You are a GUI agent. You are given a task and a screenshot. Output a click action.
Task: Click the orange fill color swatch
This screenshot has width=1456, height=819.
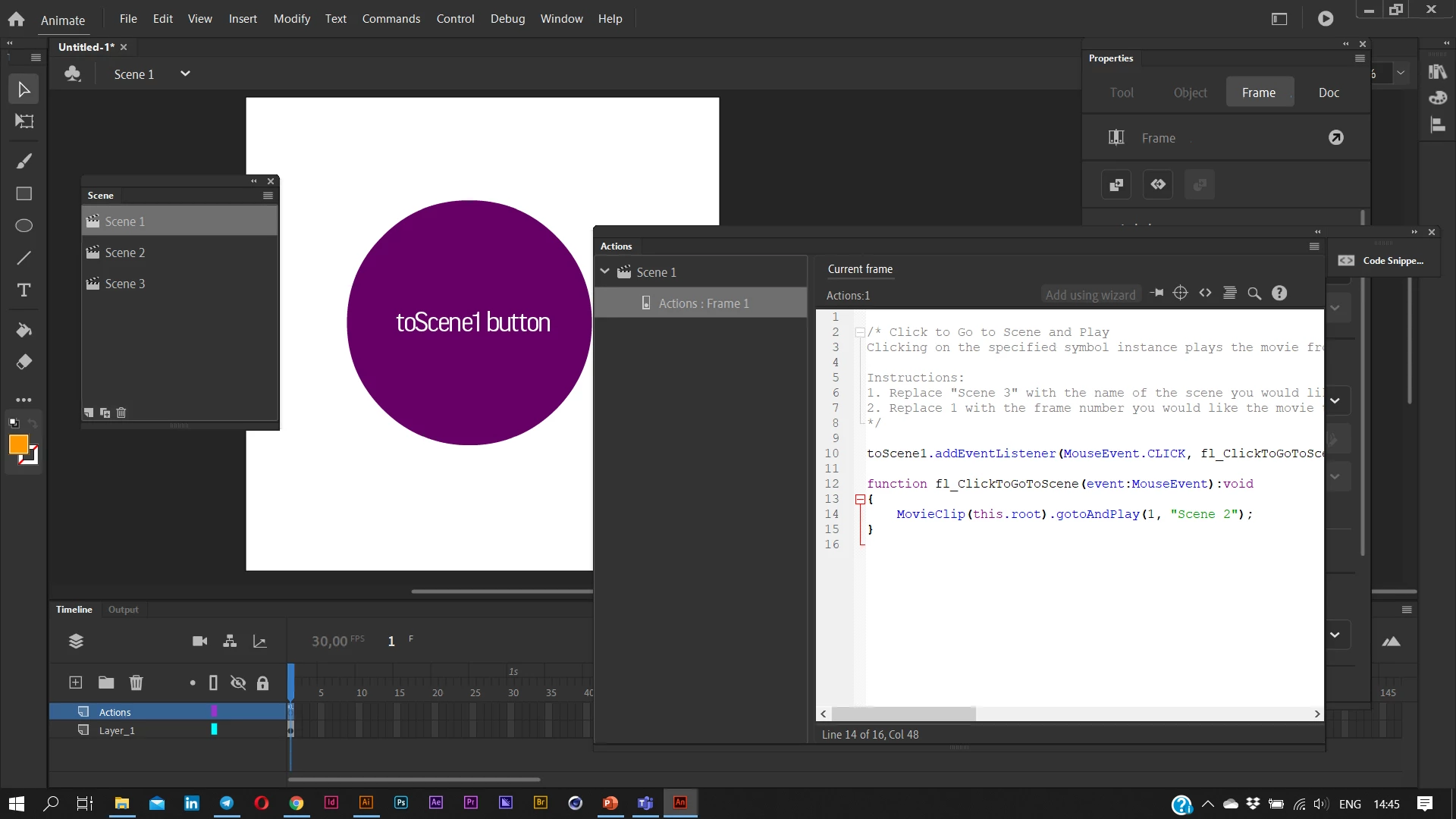click(x=19, y=444)
